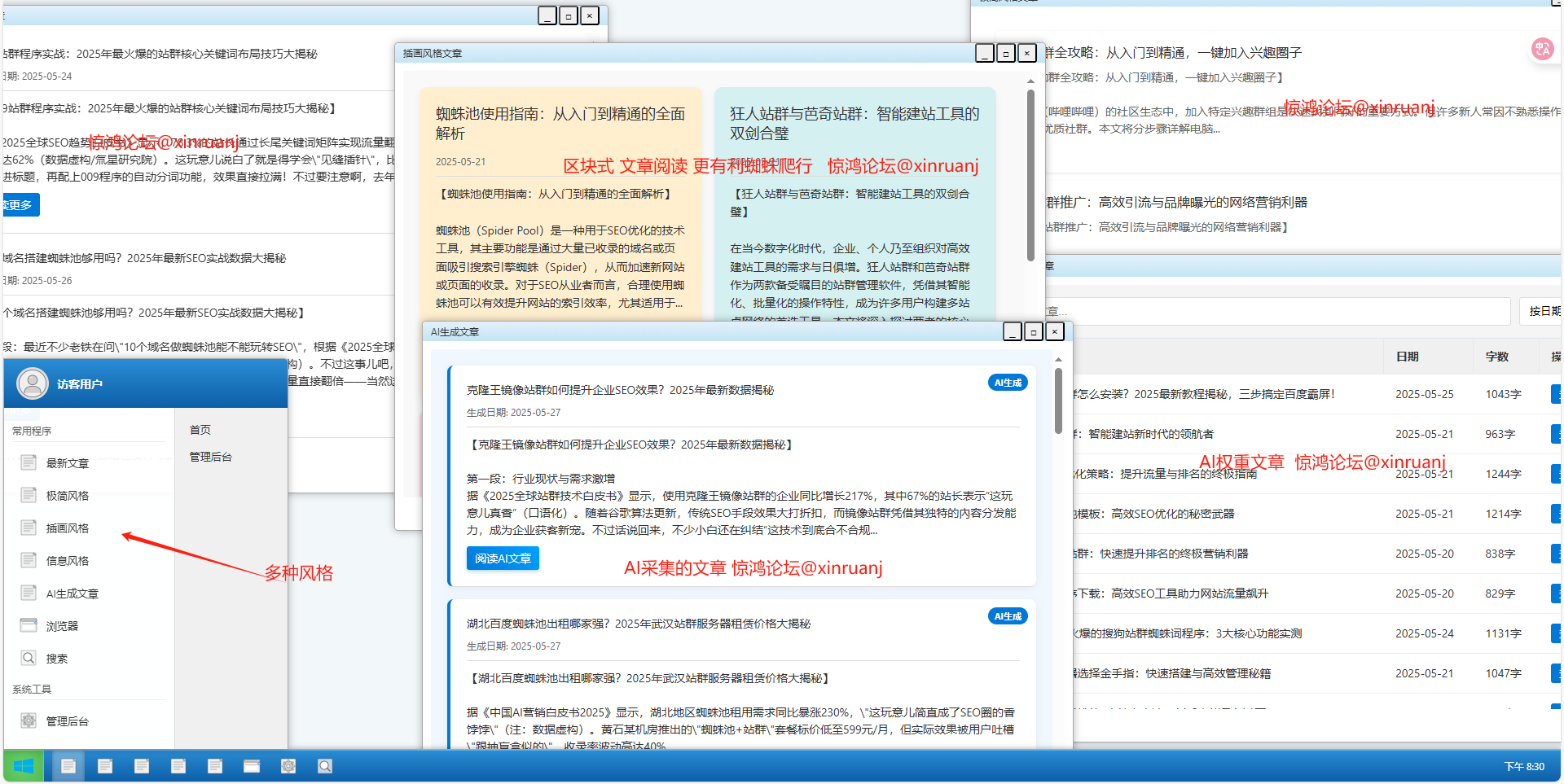Click AI生成 badge on 克隆王镜像站群 article

click(1008, 383)
